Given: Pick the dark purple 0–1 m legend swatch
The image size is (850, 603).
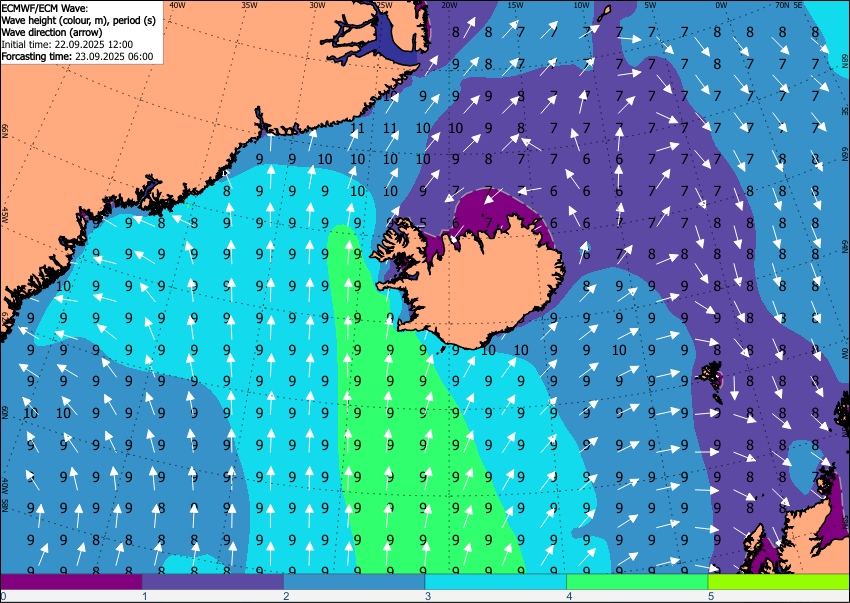Looking at the screenshot, I should click(x=71, y=582).
